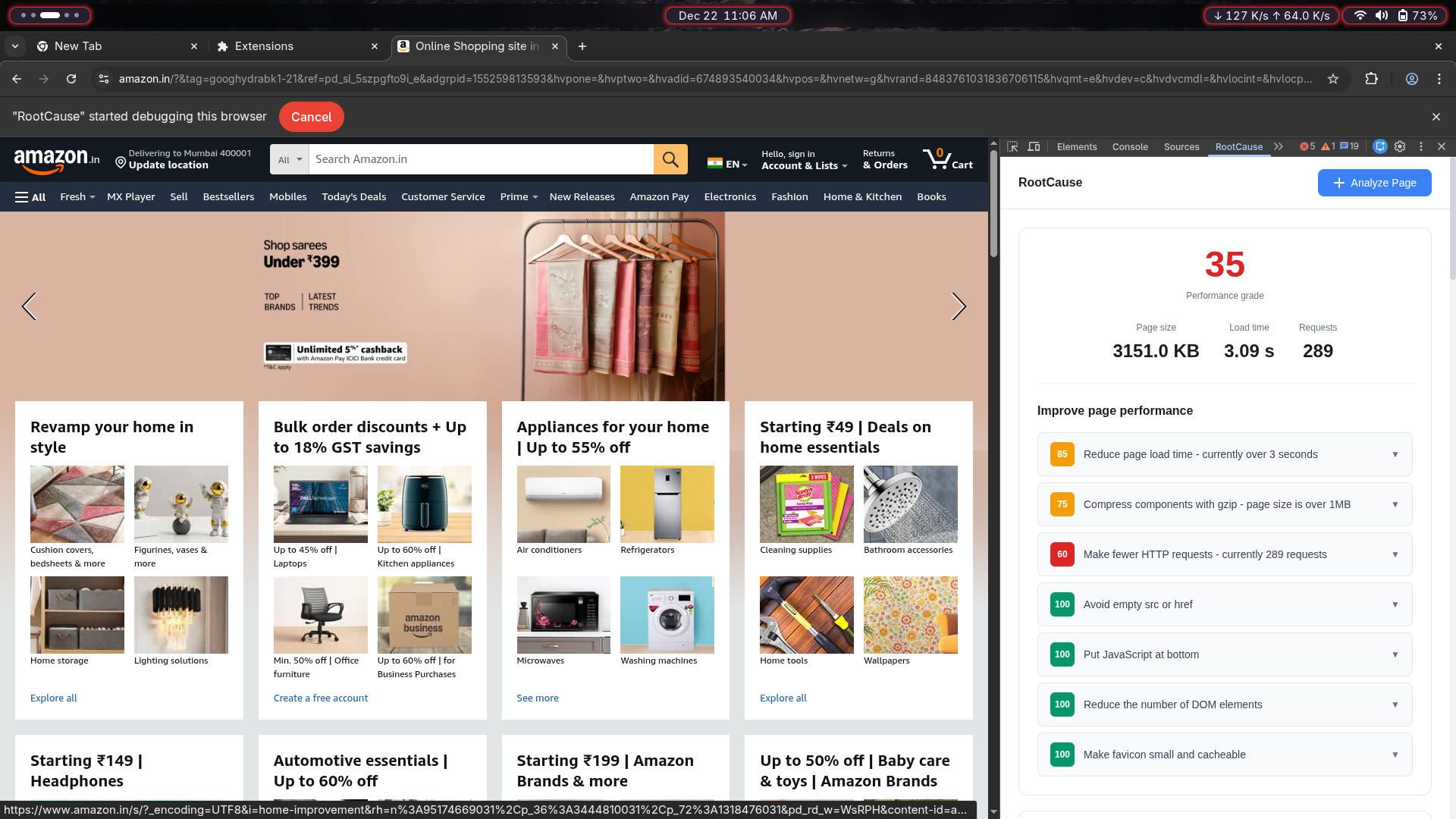1456x819 pixels.
Task: Click the Analyze Page button
Action: (1374, 183)
